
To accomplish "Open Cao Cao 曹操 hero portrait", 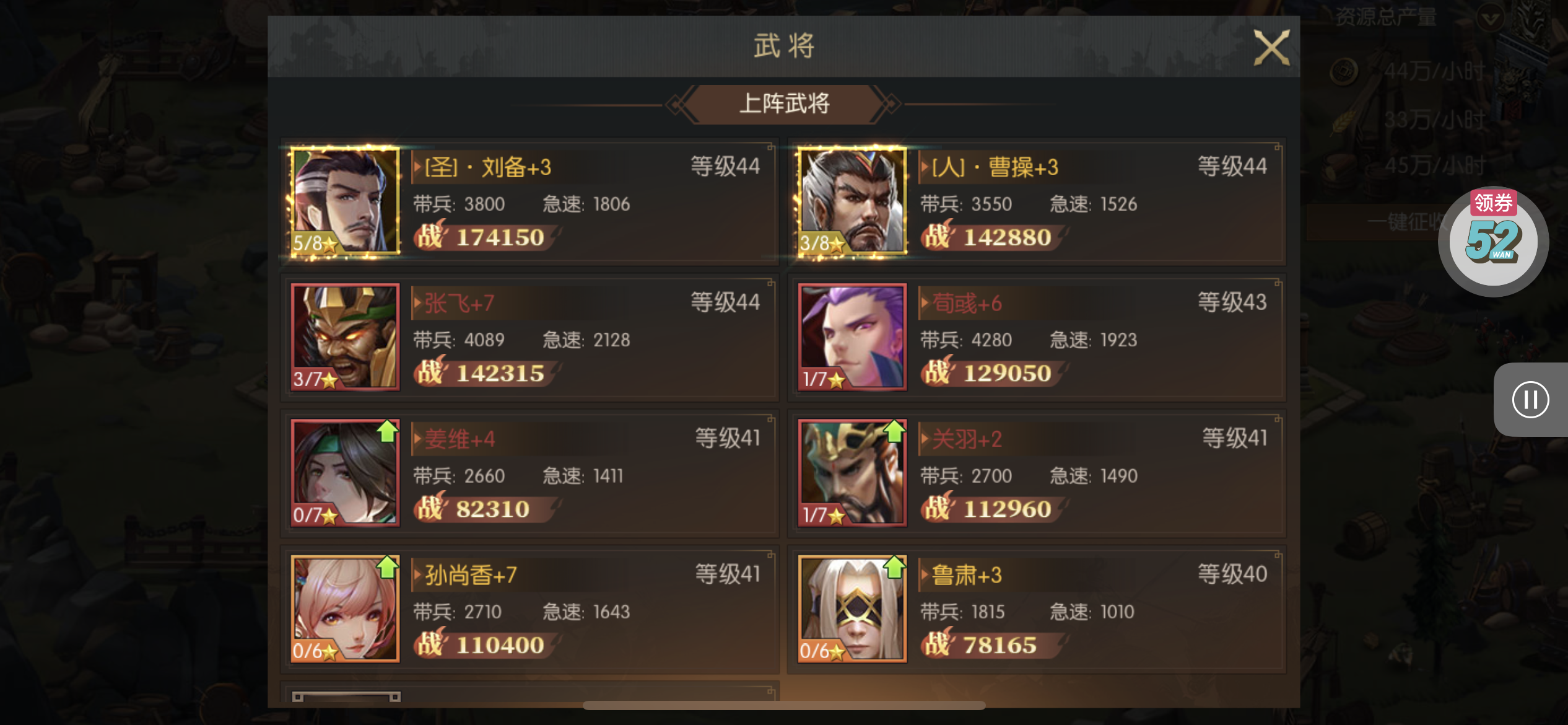I will coord(852,201).
